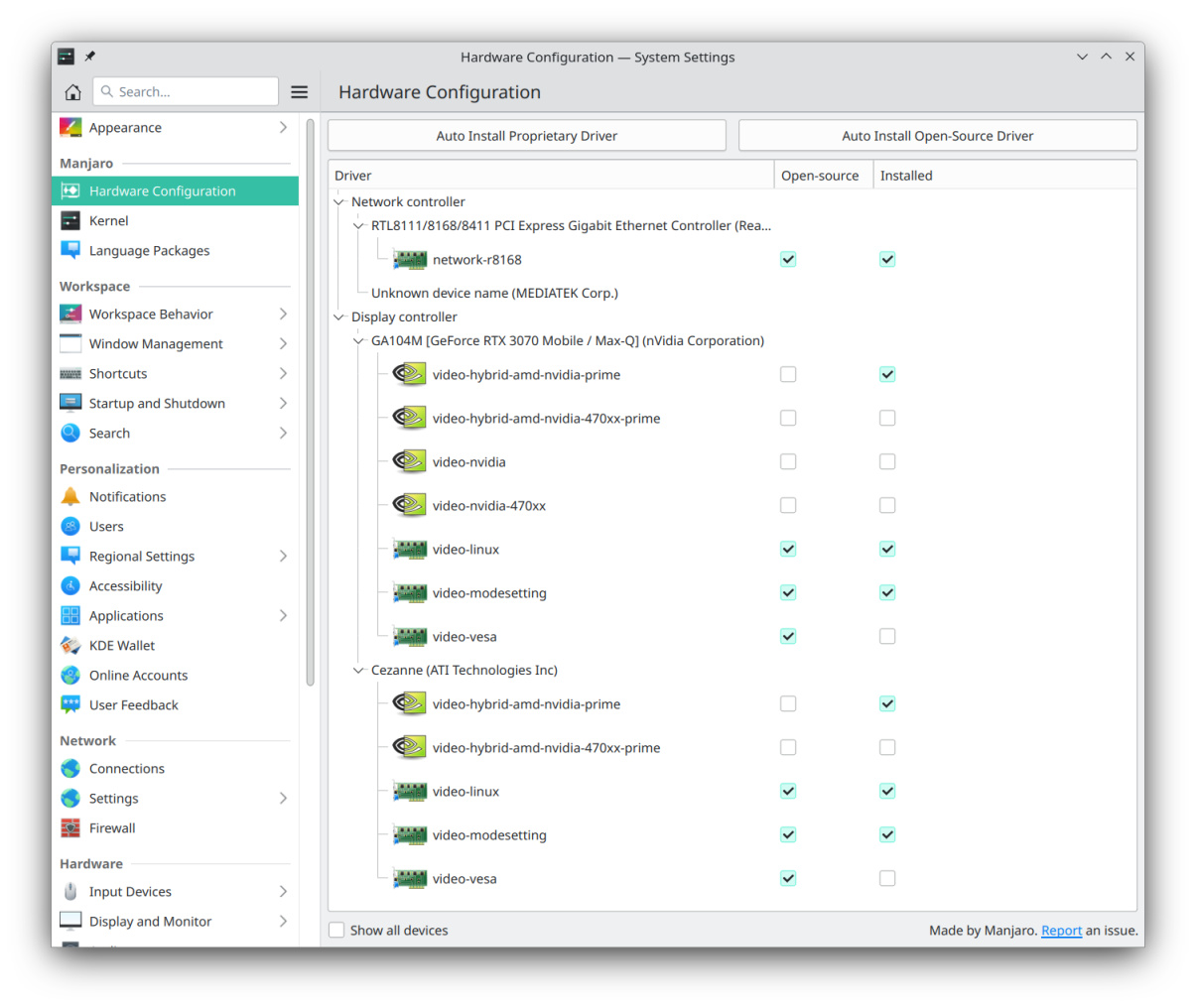Click the Notifications bell icon
1196x1008 pixels.
pos(70,497)
